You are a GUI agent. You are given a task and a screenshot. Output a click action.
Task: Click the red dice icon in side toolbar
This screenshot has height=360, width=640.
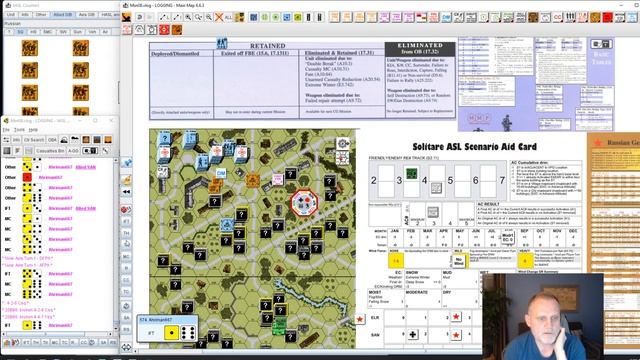(x=126, y=209)
